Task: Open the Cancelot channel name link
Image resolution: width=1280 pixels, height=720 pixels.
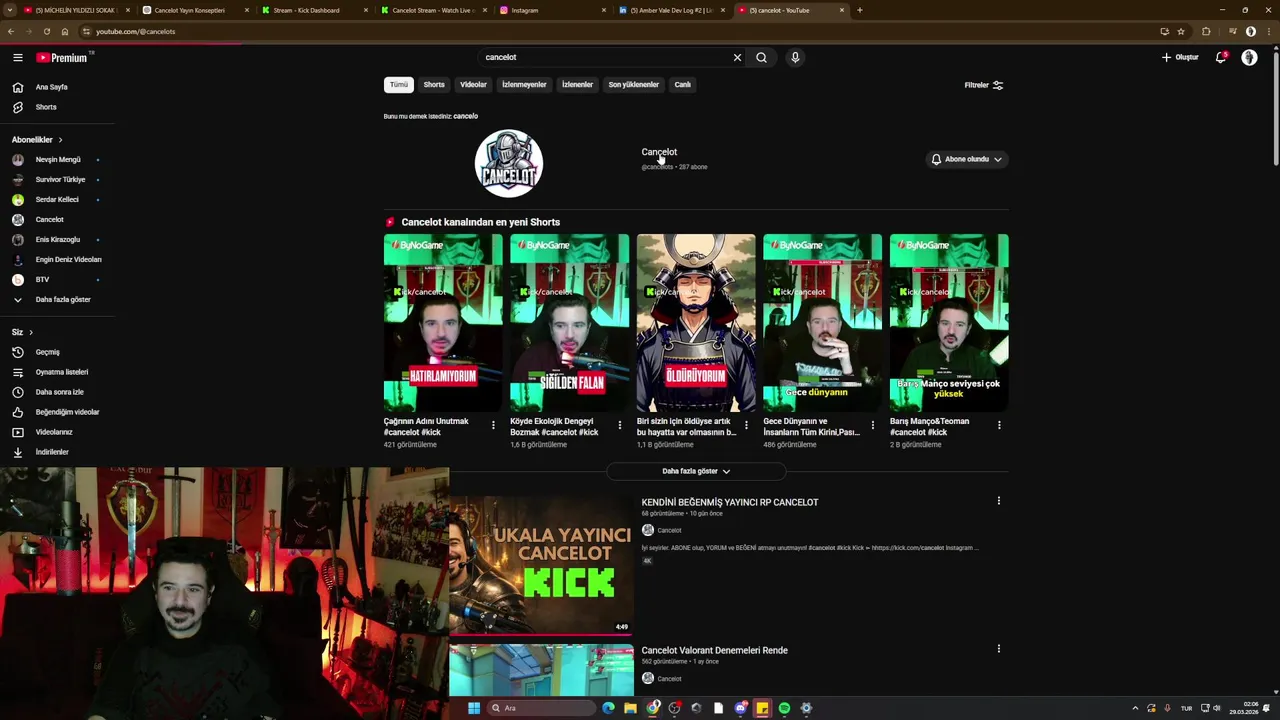Action: [659, 152]
